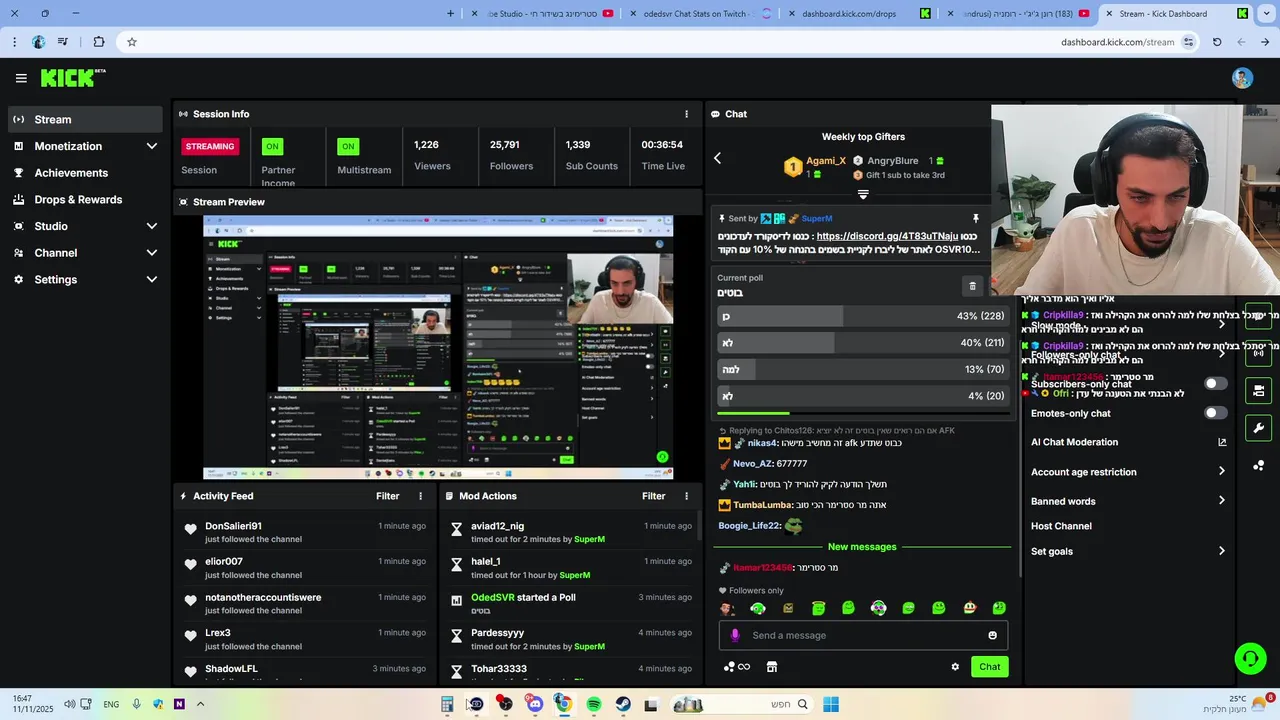Click the 43% poll result bar
Viewport: 1280px width, 720px height.
coord(863,316)
